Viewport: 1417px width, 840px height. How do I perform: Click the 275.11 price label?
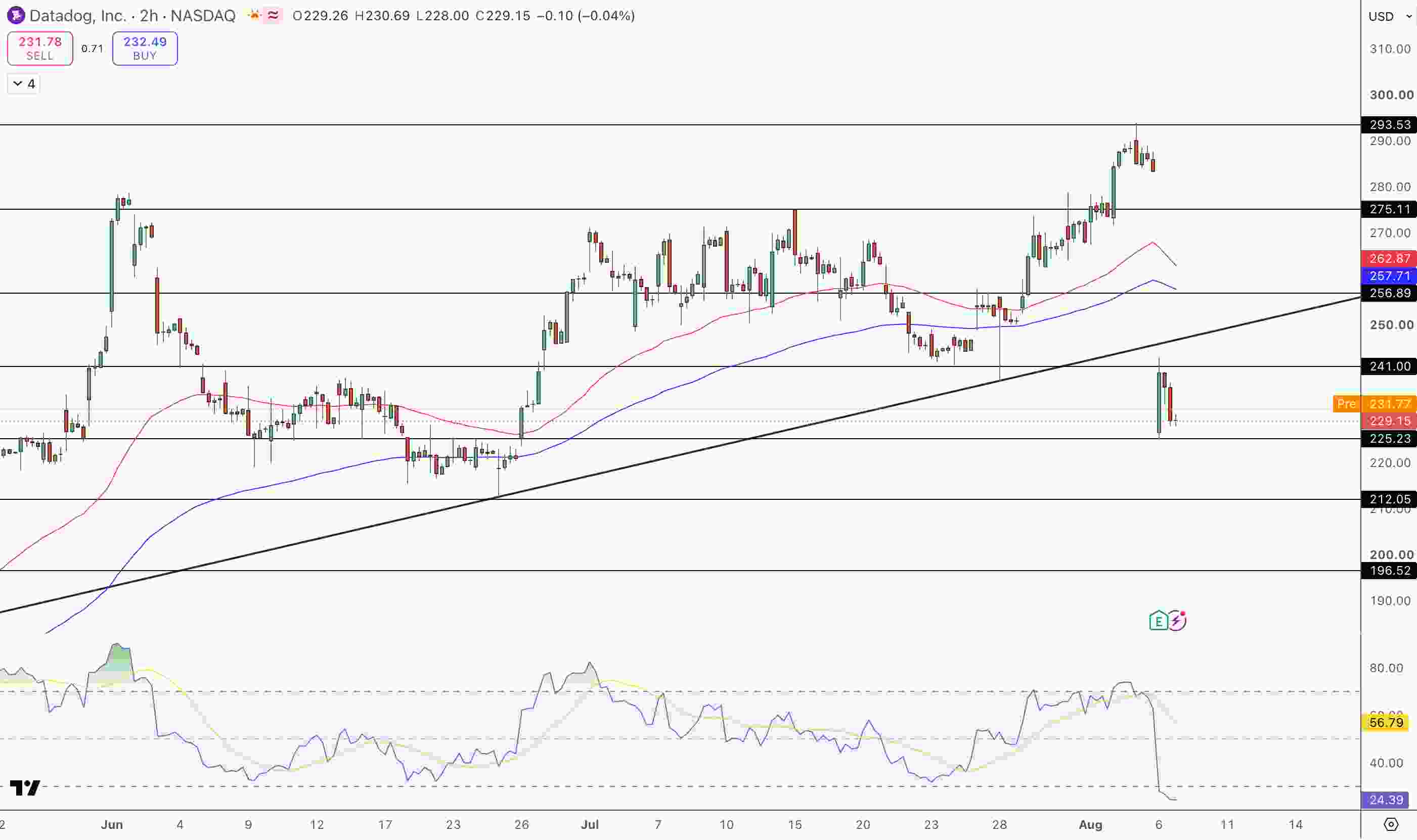(1389, 209)
